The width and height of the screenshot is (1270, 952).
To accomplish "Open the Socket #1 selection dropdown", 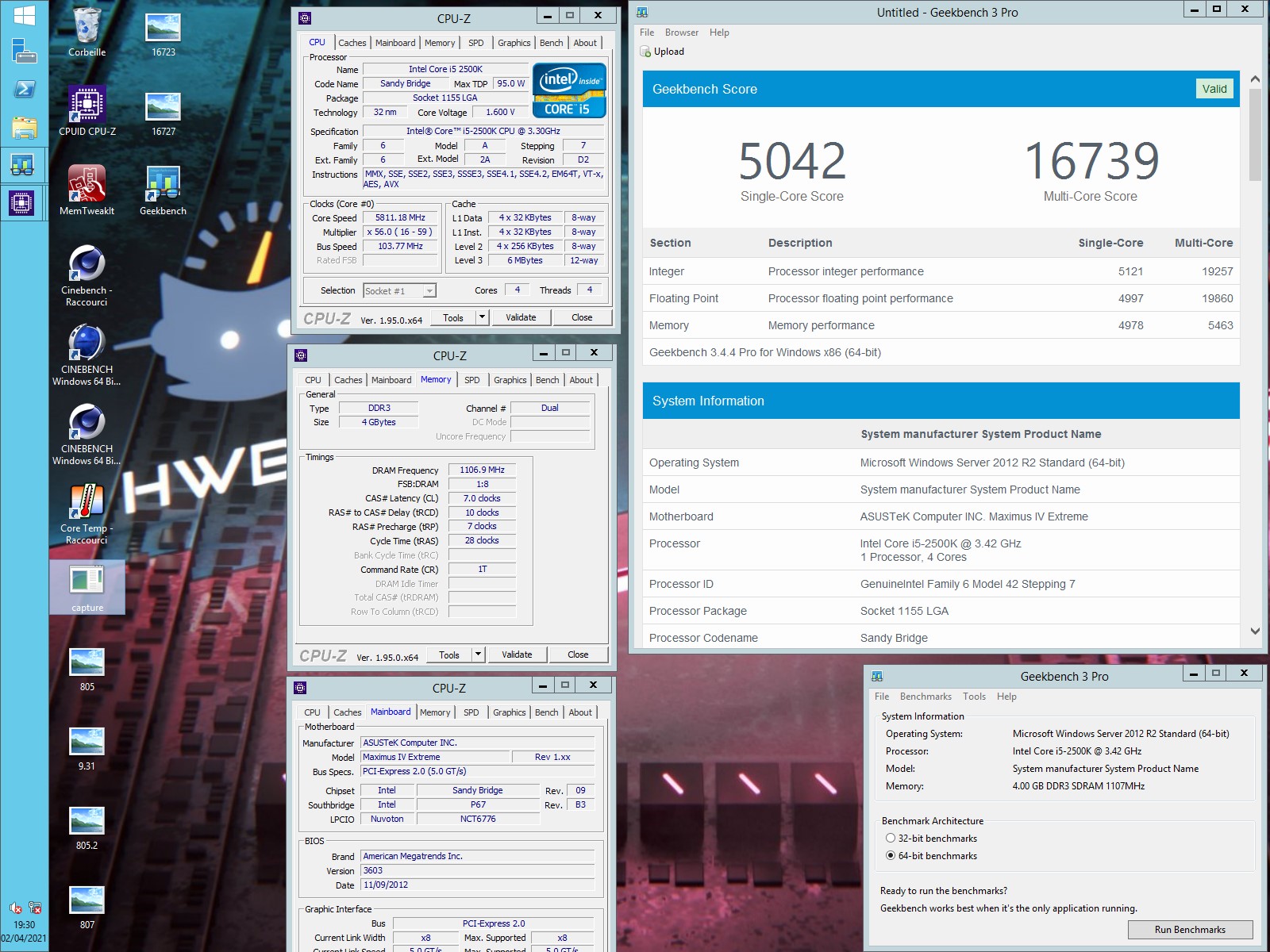I will 399,291.
